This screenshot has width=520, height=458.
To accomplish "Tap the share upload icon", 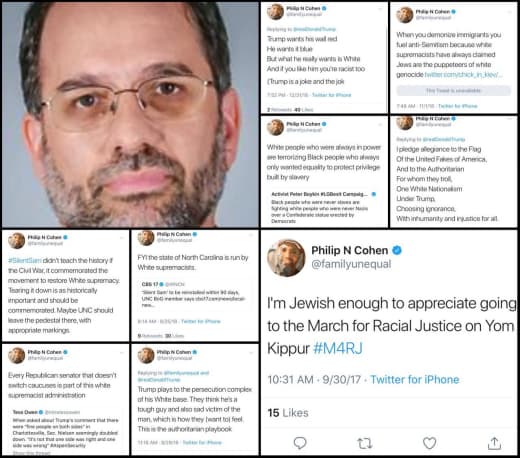I will 494,443.
